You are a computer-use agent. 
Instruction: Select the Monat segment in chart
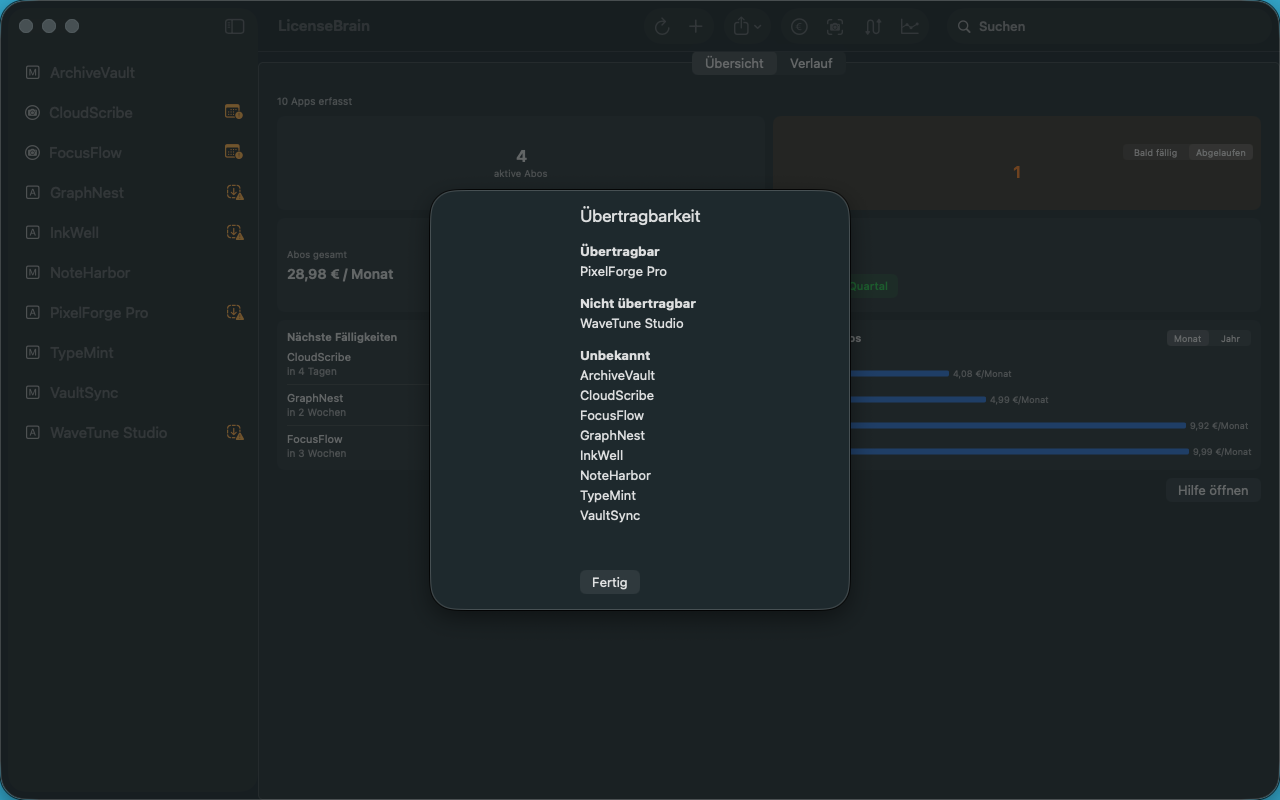tap(1187, 339)
